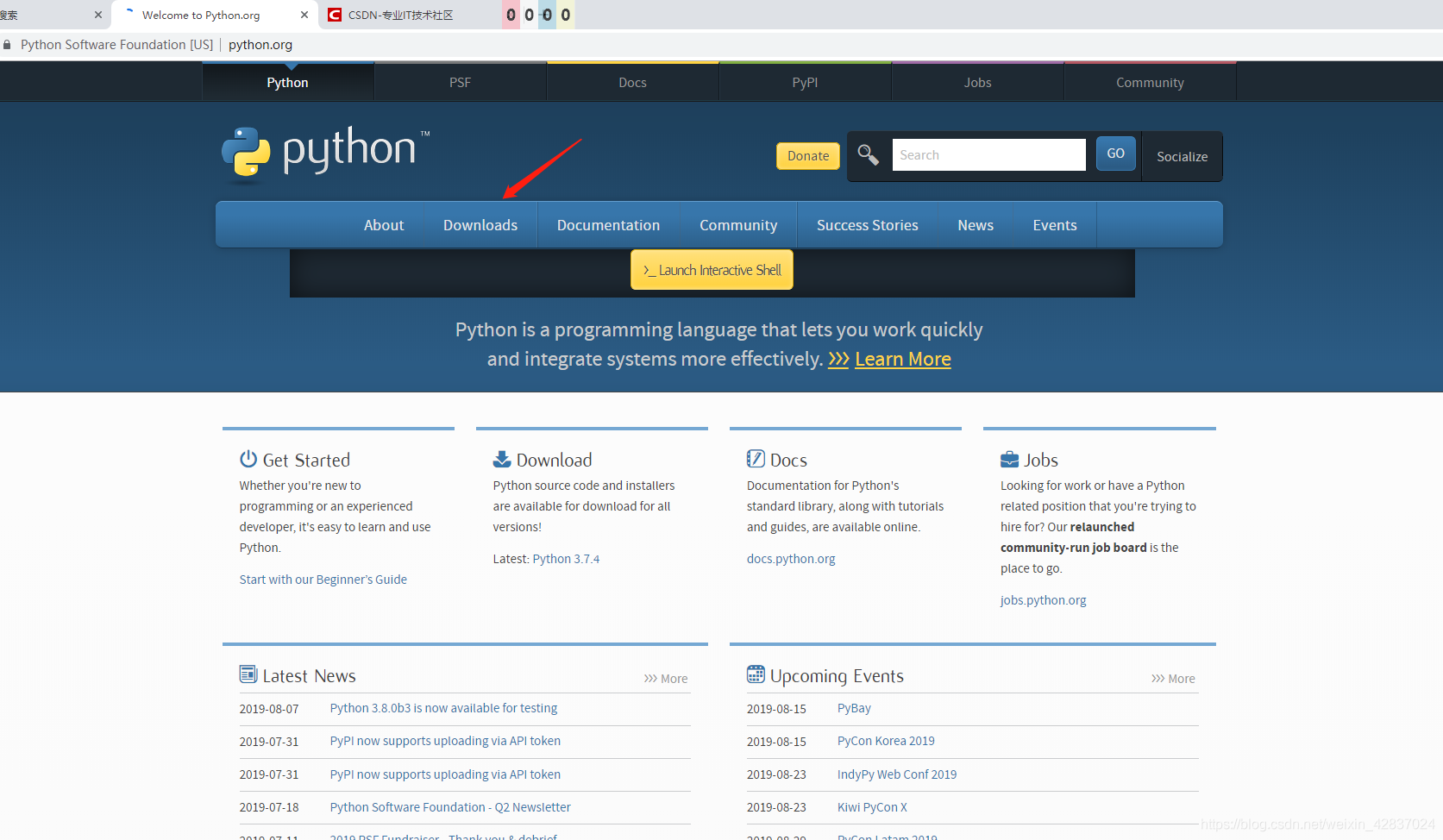The image size is (1443, 840).
Task: Click the Get Started heading
Action: click(306, 460)
